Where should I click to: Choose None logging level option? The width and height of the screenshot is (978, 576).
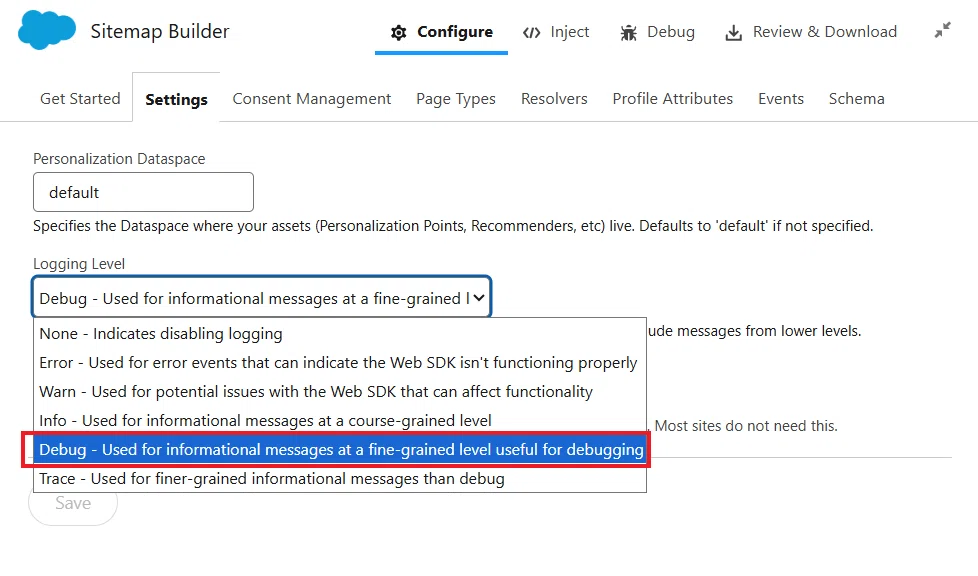pos(339,334)
